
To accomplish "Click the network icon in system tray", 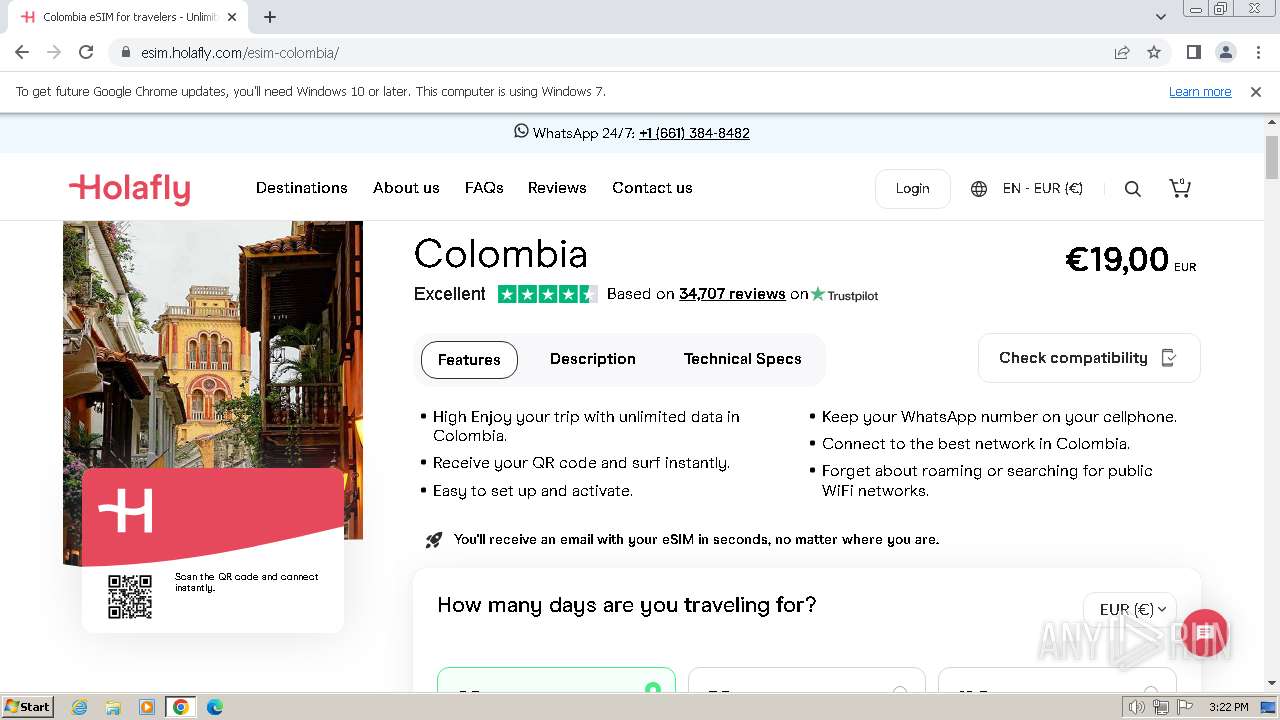I will (1161, 707).
